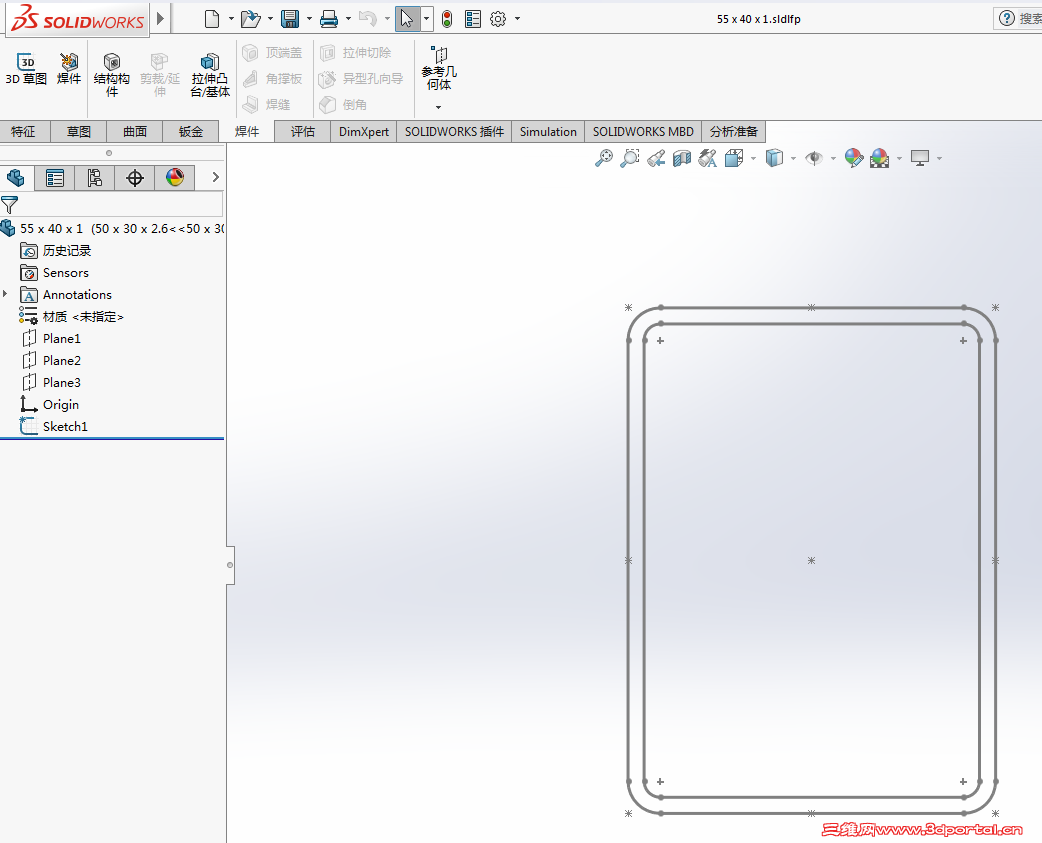The height and width of the screenshot is (843, 1042).
Task: Switch to the 分析准备 tab
Action: click(x=734, y=132)
